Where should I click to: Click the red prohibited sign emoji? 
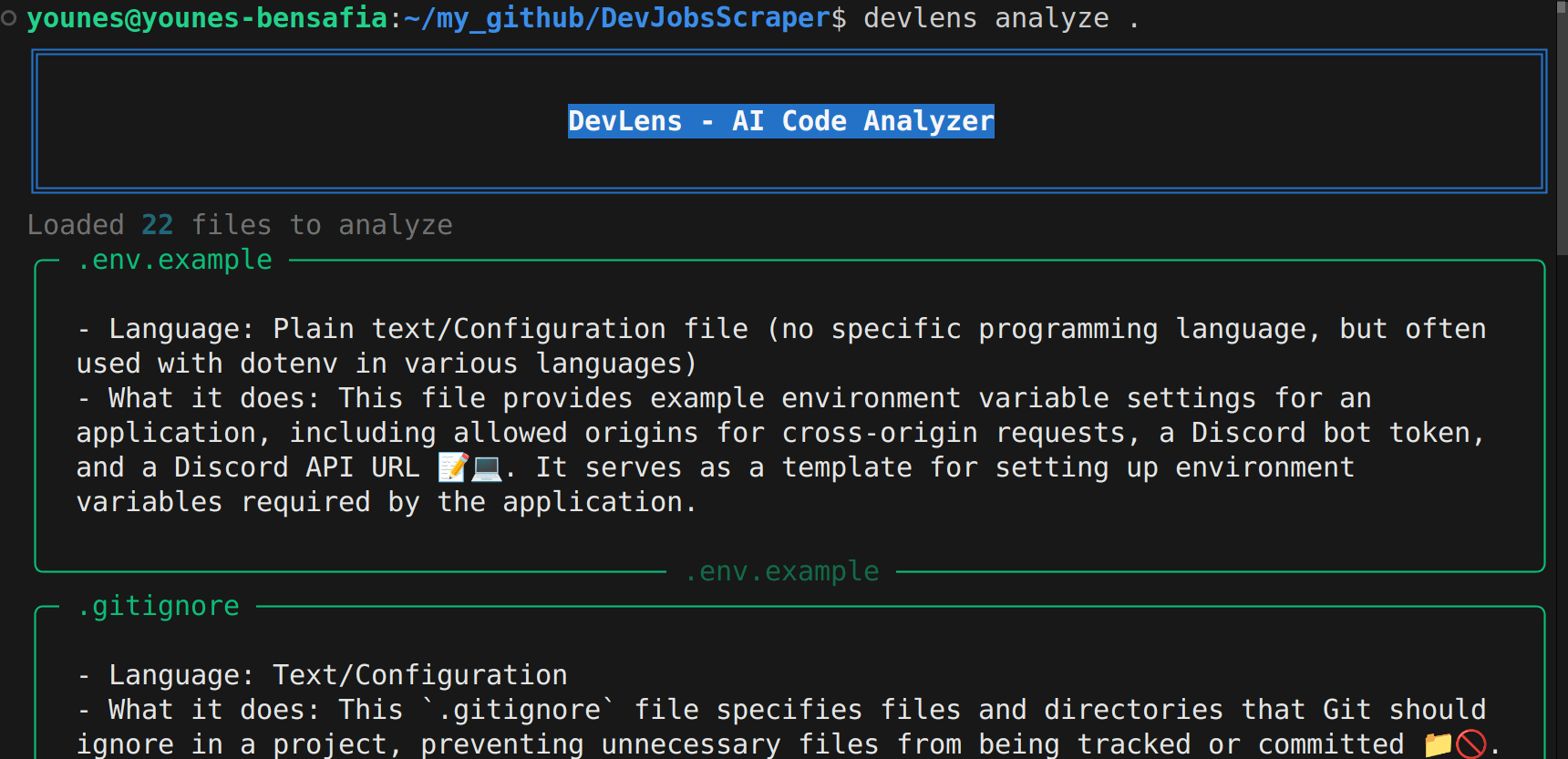pyautogui.click(x=1470, y=744)
